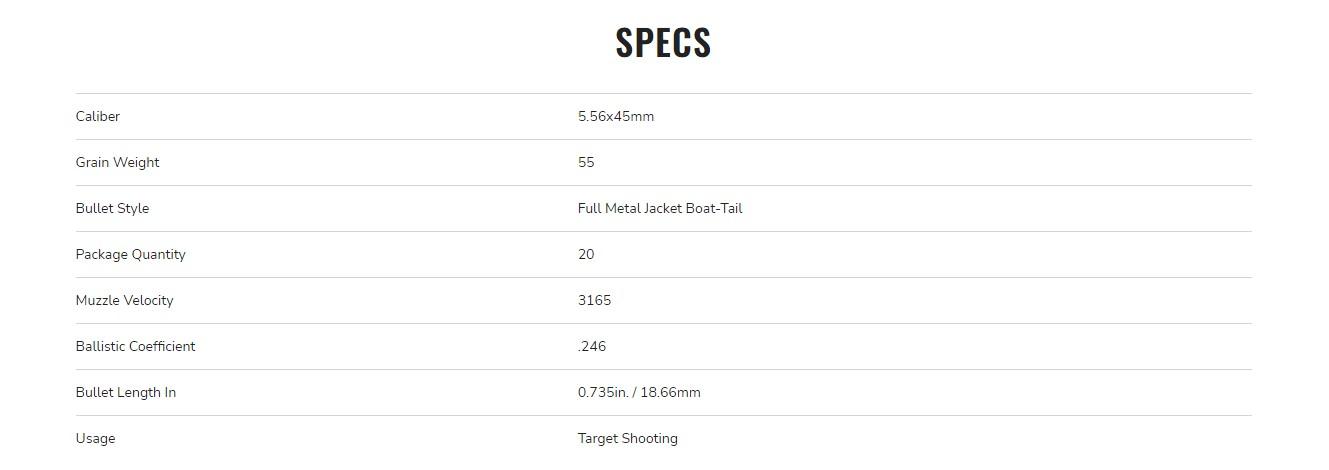Select the Target Shooting usage value
The image size is (1329, 470).
pos(627,438)
